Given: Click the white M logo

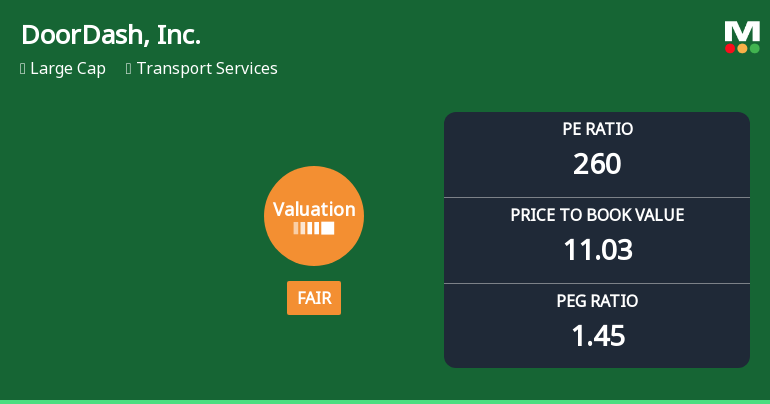Looking at the screenshot, I should coord(742,31).
